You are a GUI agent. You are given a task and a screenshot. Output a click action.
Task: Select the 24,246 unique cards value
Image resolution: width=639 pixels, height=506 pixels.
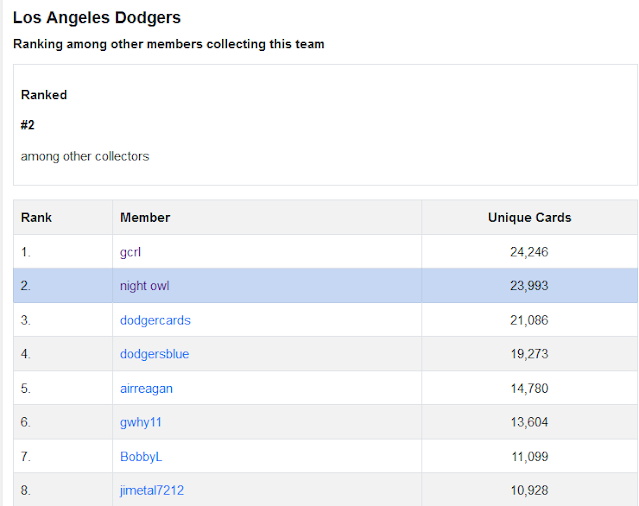tap(529, 252)
